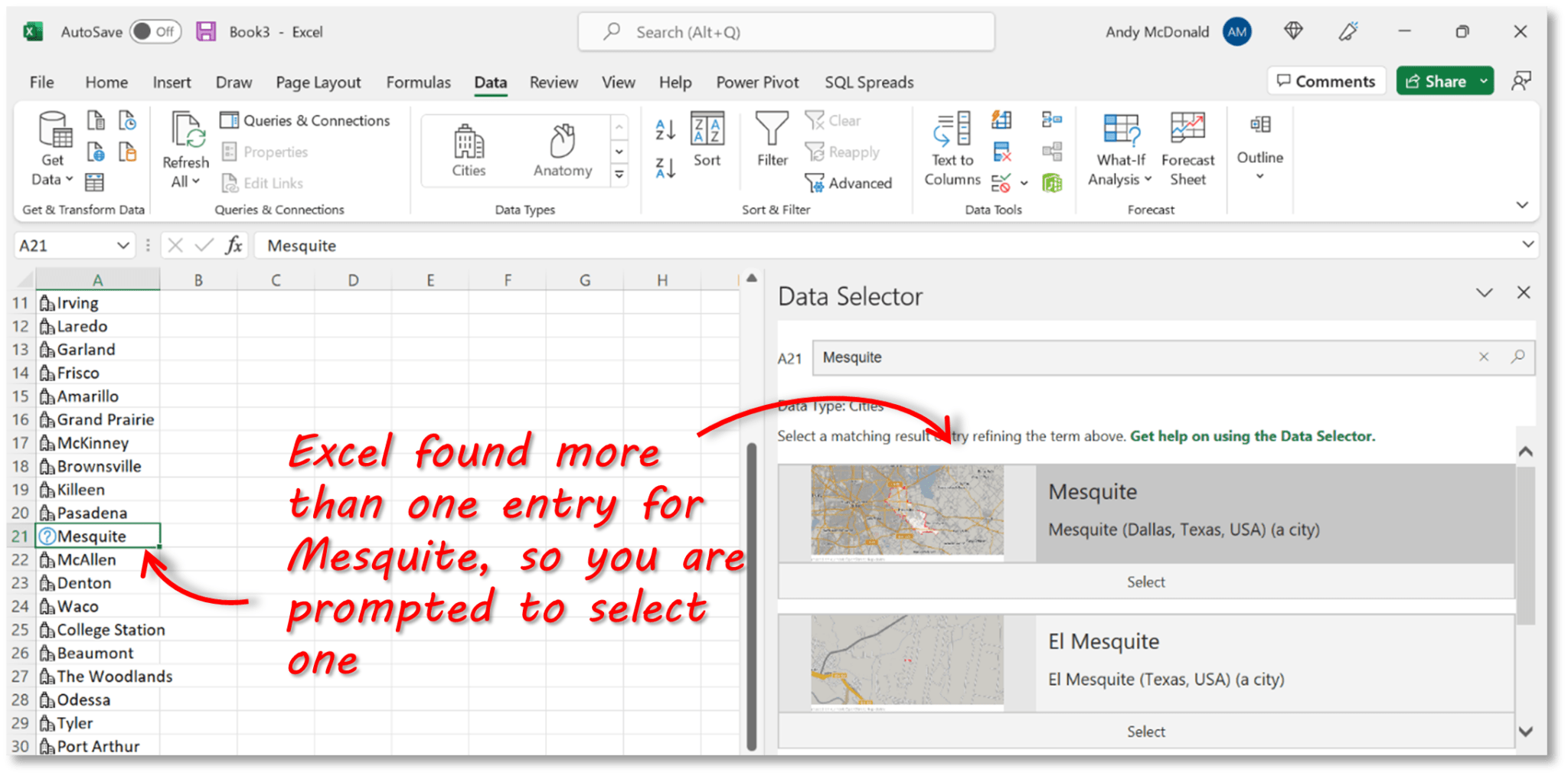Select the Cities data type
This screenshot has height=776, width=1568.
pos(468,149)
